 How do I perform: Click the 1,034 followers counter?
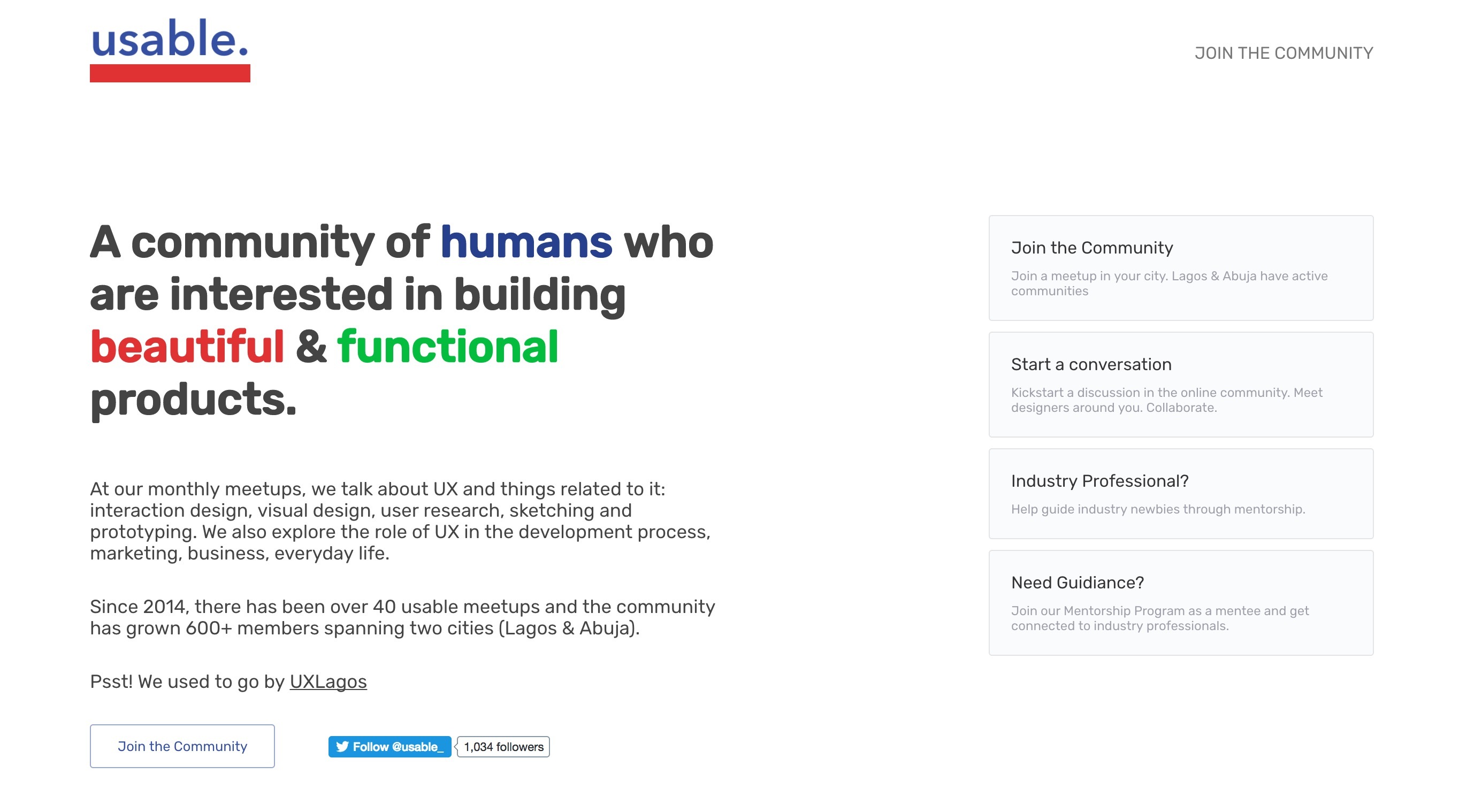click(503, 746)
